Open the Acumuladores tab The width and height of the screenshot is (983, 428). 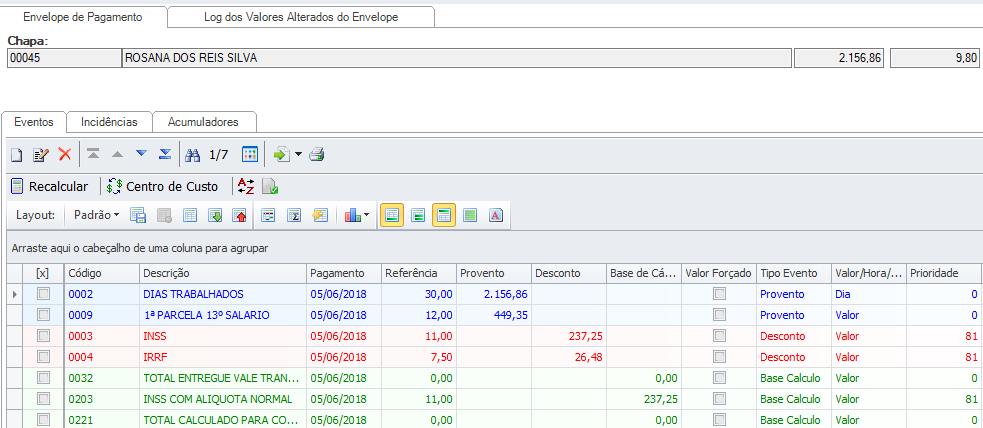click(x=204, y=122)
